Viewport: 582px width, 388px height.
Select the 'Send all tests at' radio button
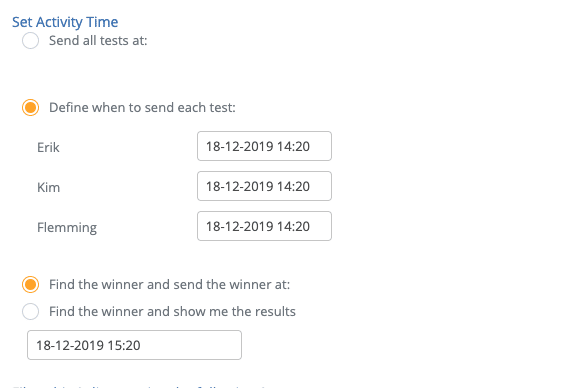30,40
